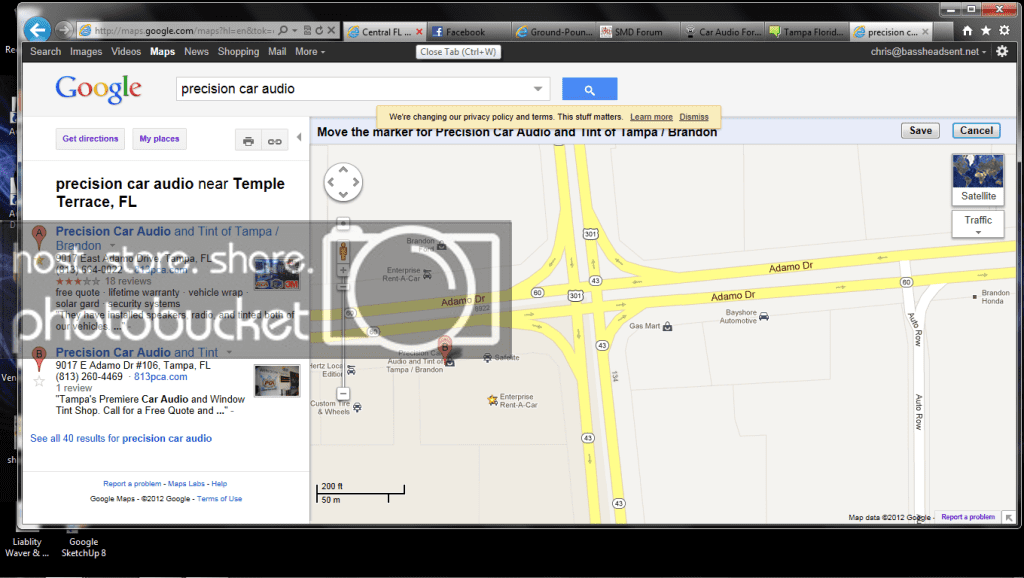Screen dimensions: 1024x578
Task: Click Report a problem on map corner
Action: [968, 517]
